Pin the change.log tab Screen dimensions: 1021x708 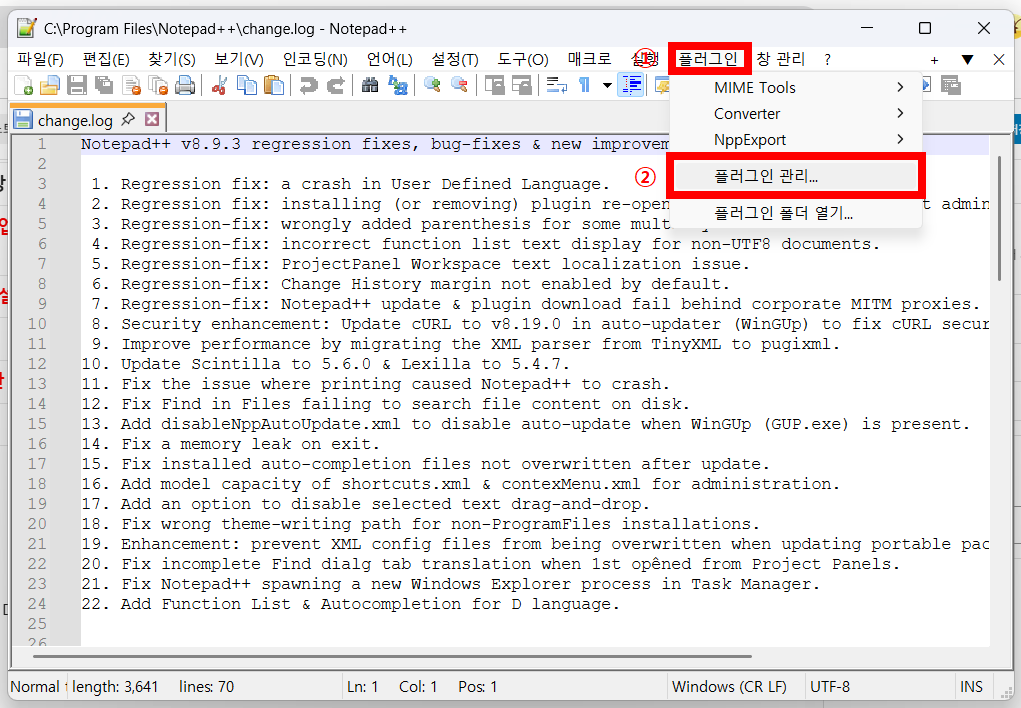128,119
